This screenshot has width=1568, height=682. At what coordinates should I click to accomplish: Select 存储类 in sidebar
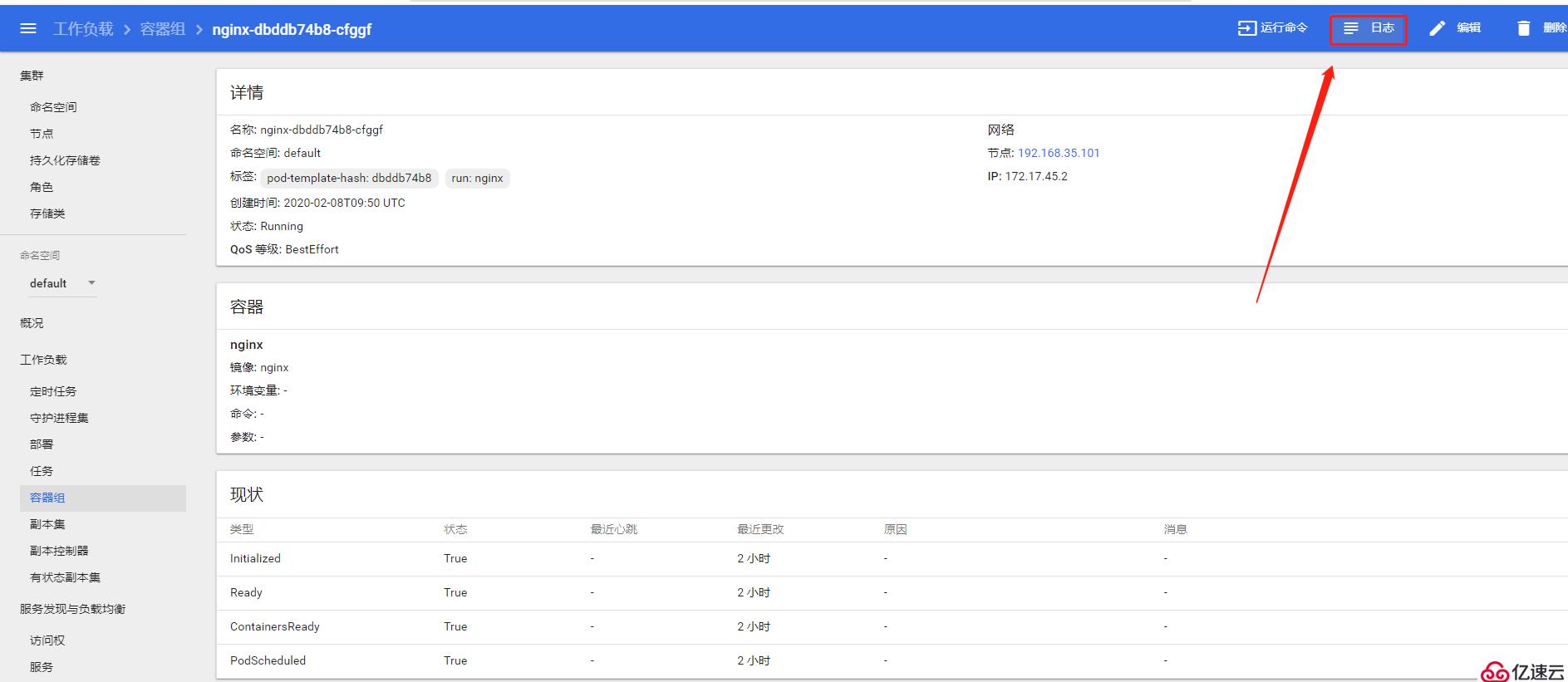47,213
